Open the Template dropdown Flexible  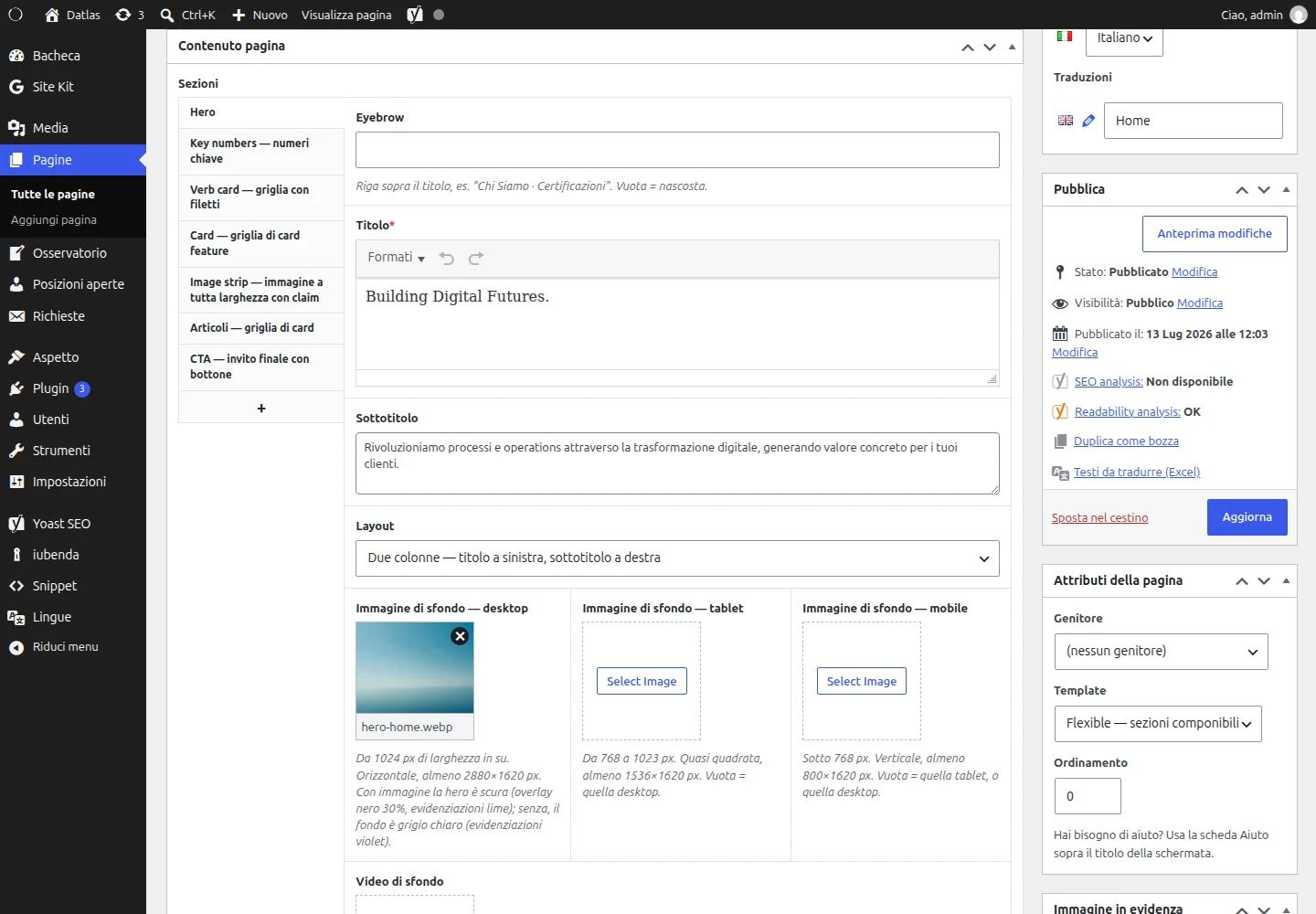point(1158,724)
